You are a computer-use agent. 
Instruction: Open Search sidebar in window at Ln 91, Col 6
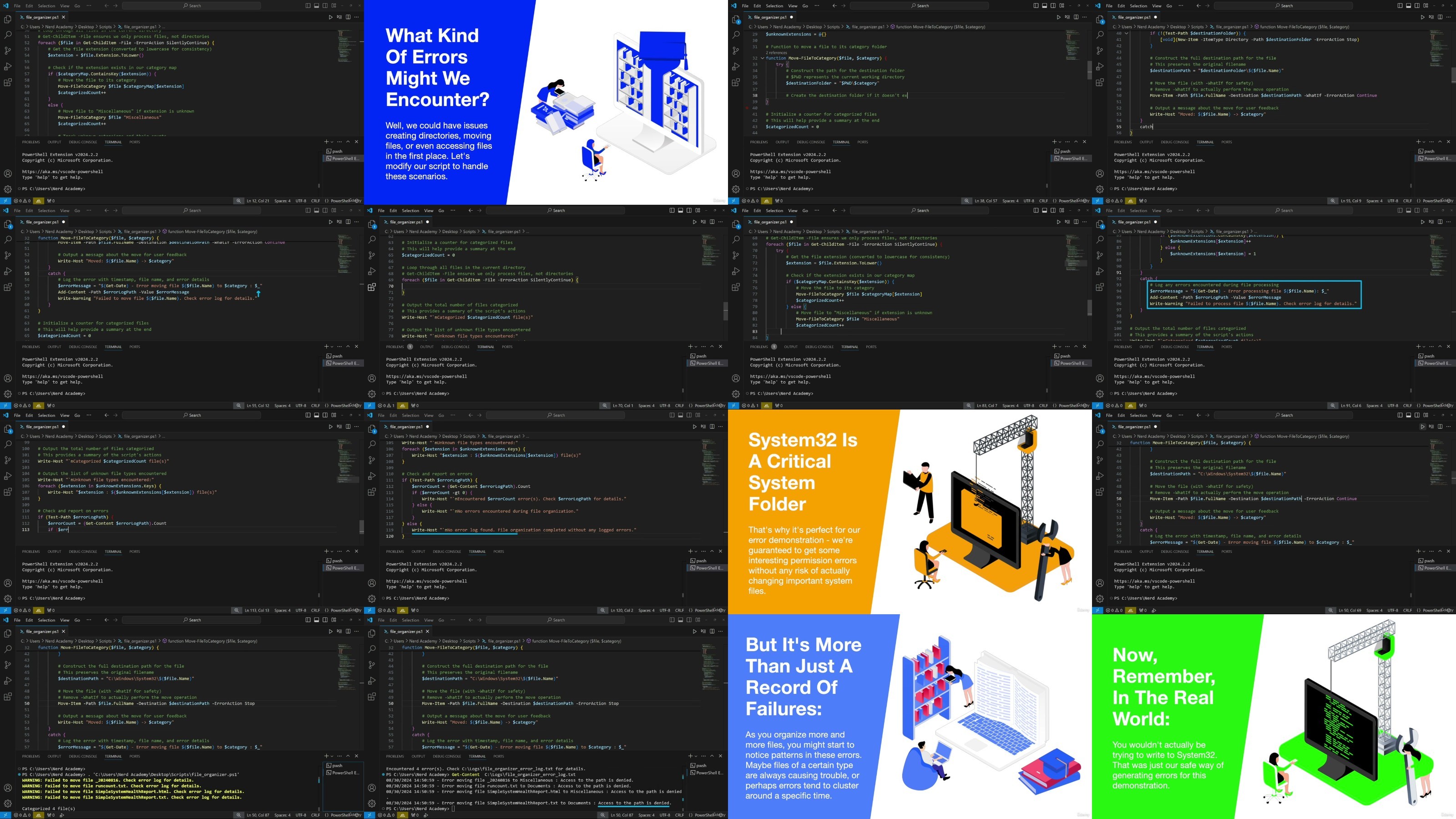(x=1100, y=240)
